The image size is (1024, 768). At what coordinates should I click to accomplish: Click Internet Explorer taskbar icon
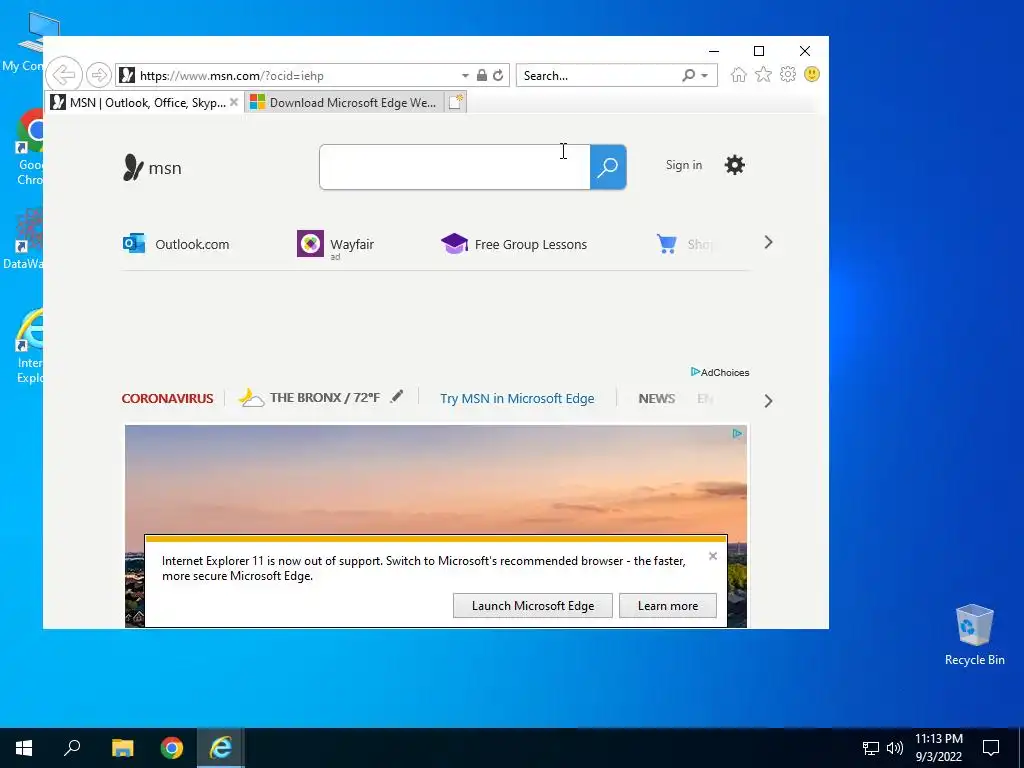point(221,748)
